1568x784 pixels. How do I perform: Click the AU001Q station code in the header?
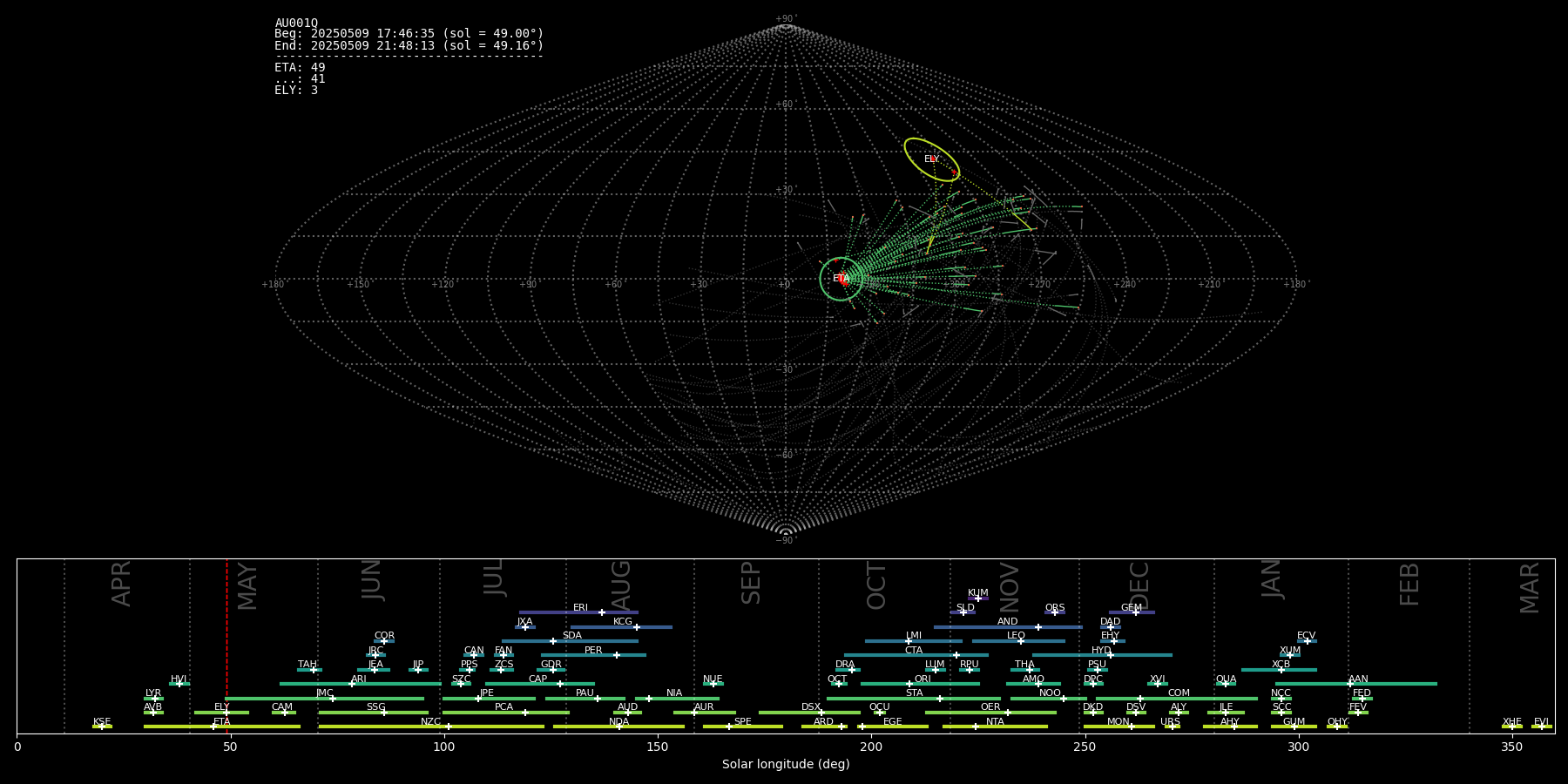(296, 24)
